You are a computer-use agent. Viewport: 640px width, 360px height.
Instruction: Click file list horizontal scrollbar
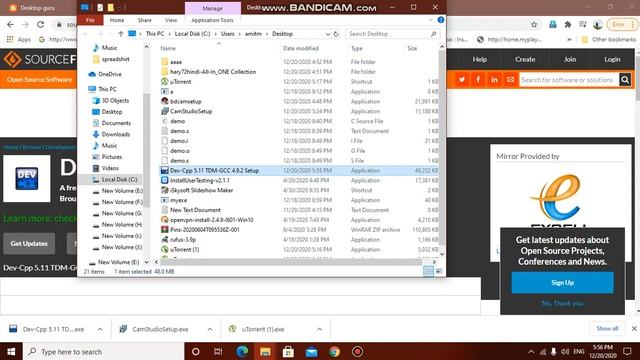(x=291, y=262)
